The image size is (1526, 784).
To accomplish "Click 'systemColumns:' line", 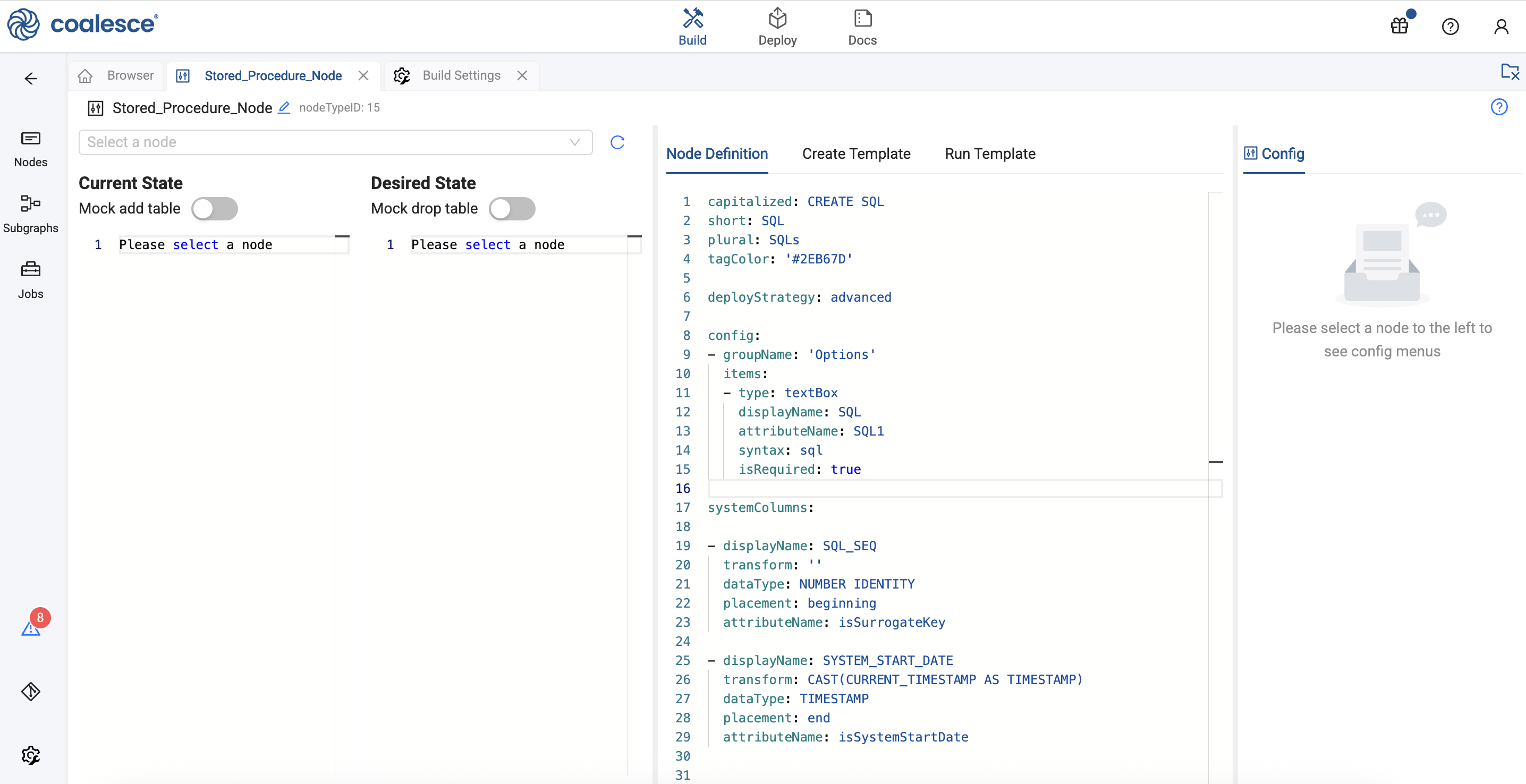I will click(761, 507).
